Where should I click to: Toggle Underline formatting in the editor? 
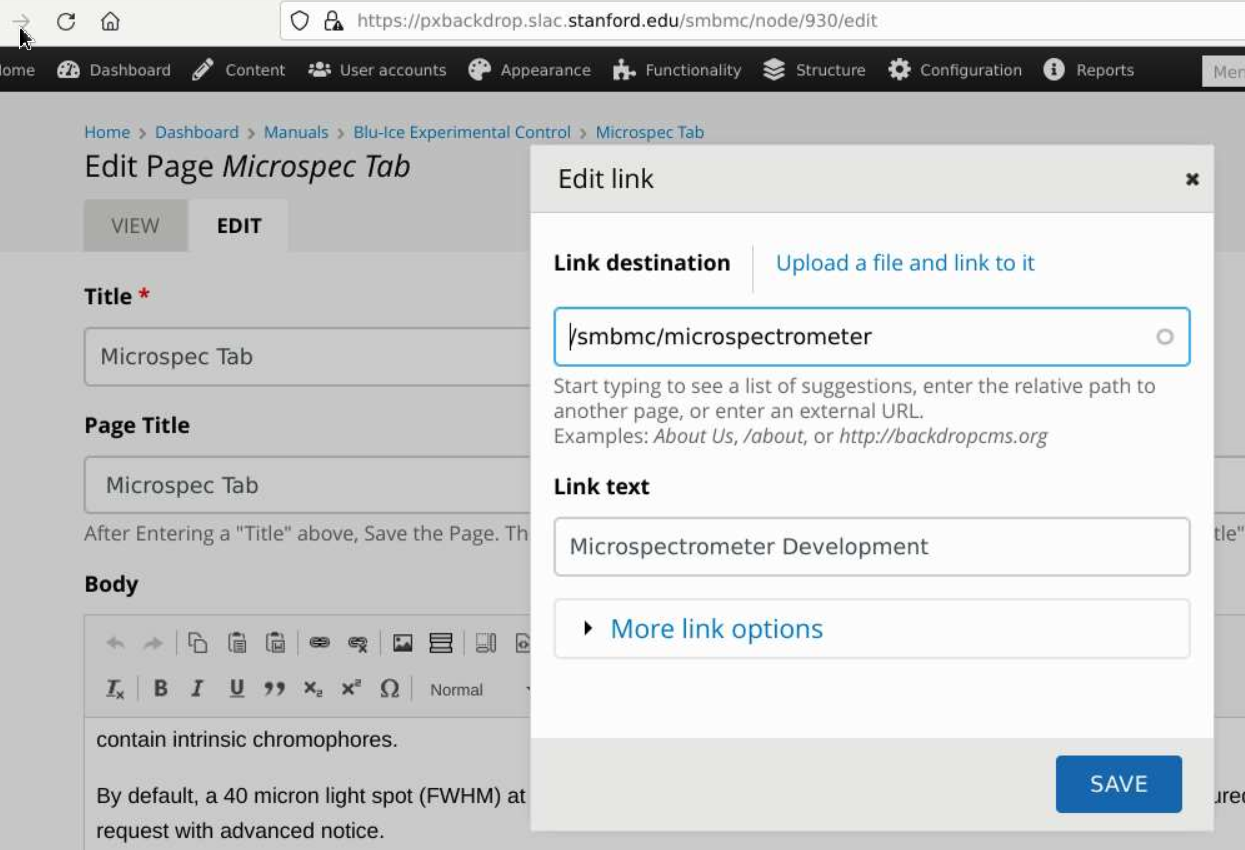click(235, 688)
